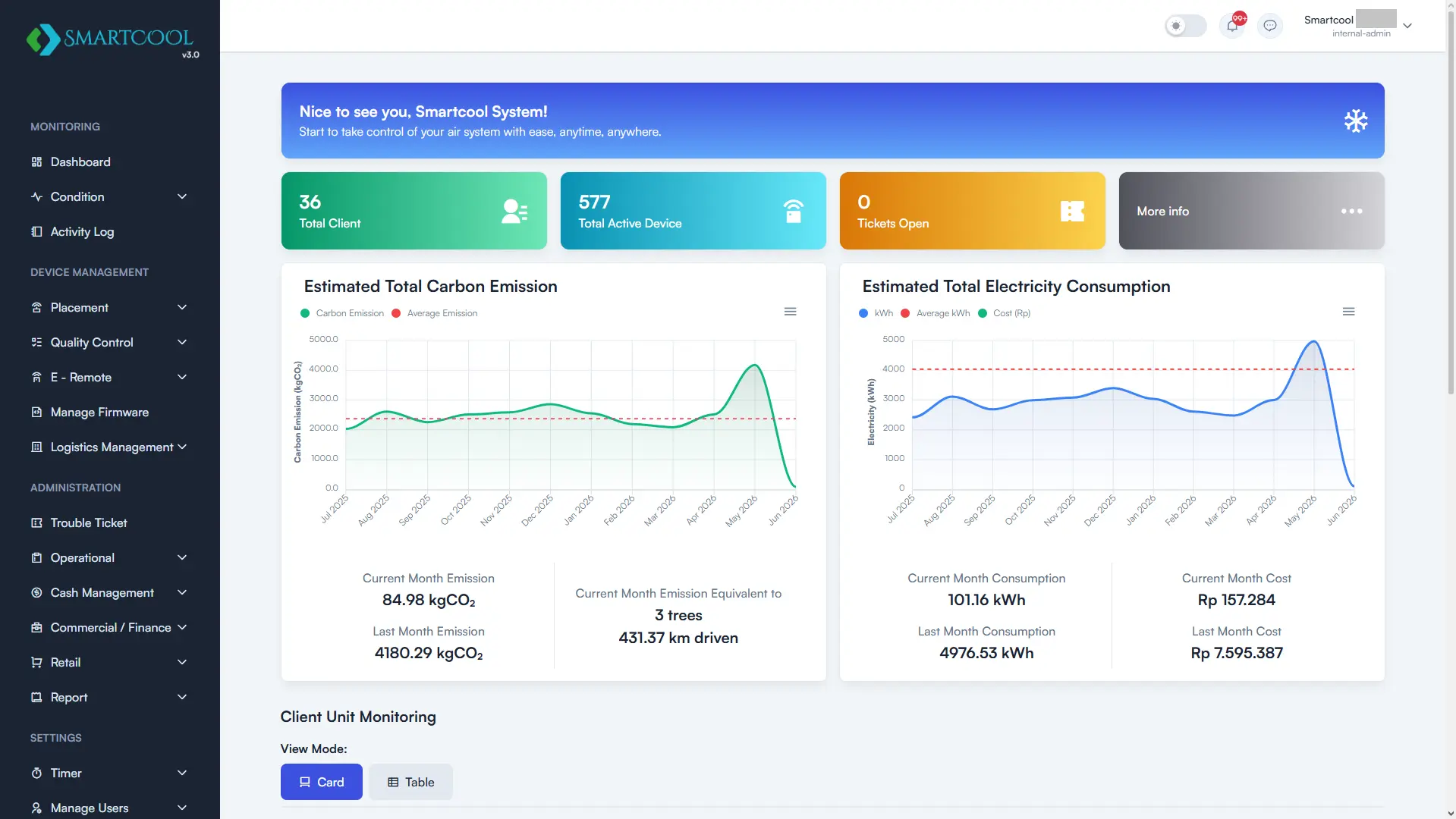Click the More info ellipsis icon
Viewport: 1456px width, 819px height.
point(1351,211)
